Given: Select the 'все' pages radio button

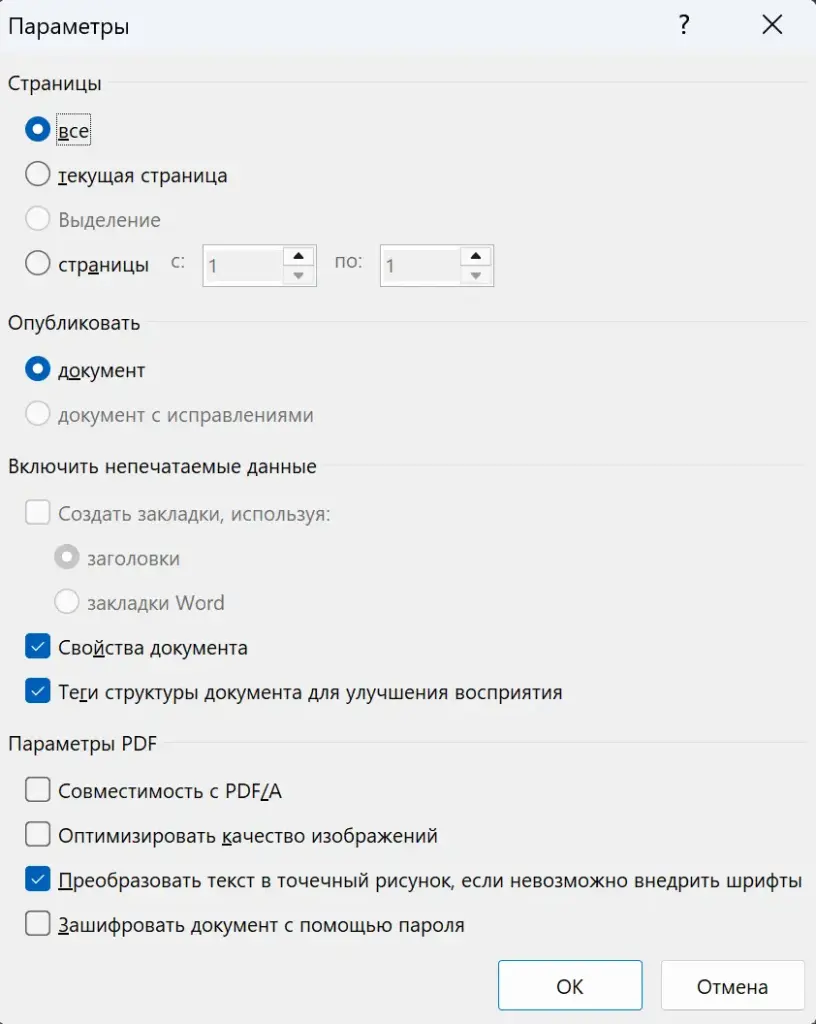Looking at the screenshot, I should pyautogui.click(x=38, y=129).
